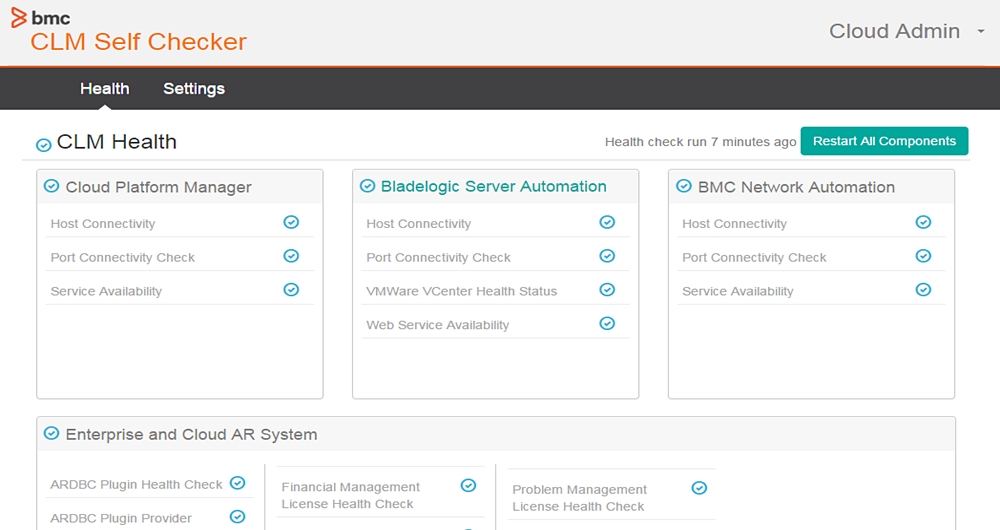Click Financial Management License Health Check icon
Screen dimensions: 1000x530
pyautogui.click(x=468, y=486)
